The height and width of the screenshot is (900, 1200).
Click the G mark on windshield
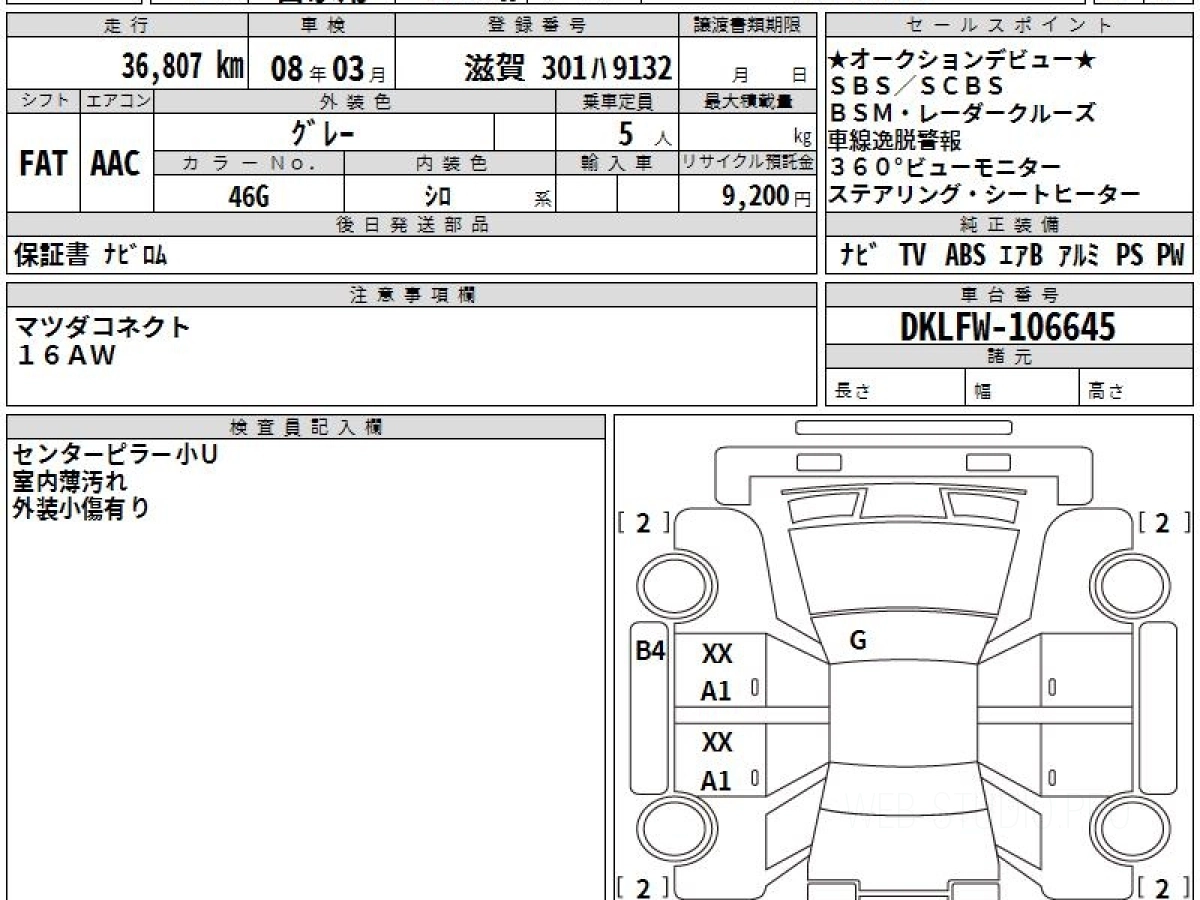[858, 642]
